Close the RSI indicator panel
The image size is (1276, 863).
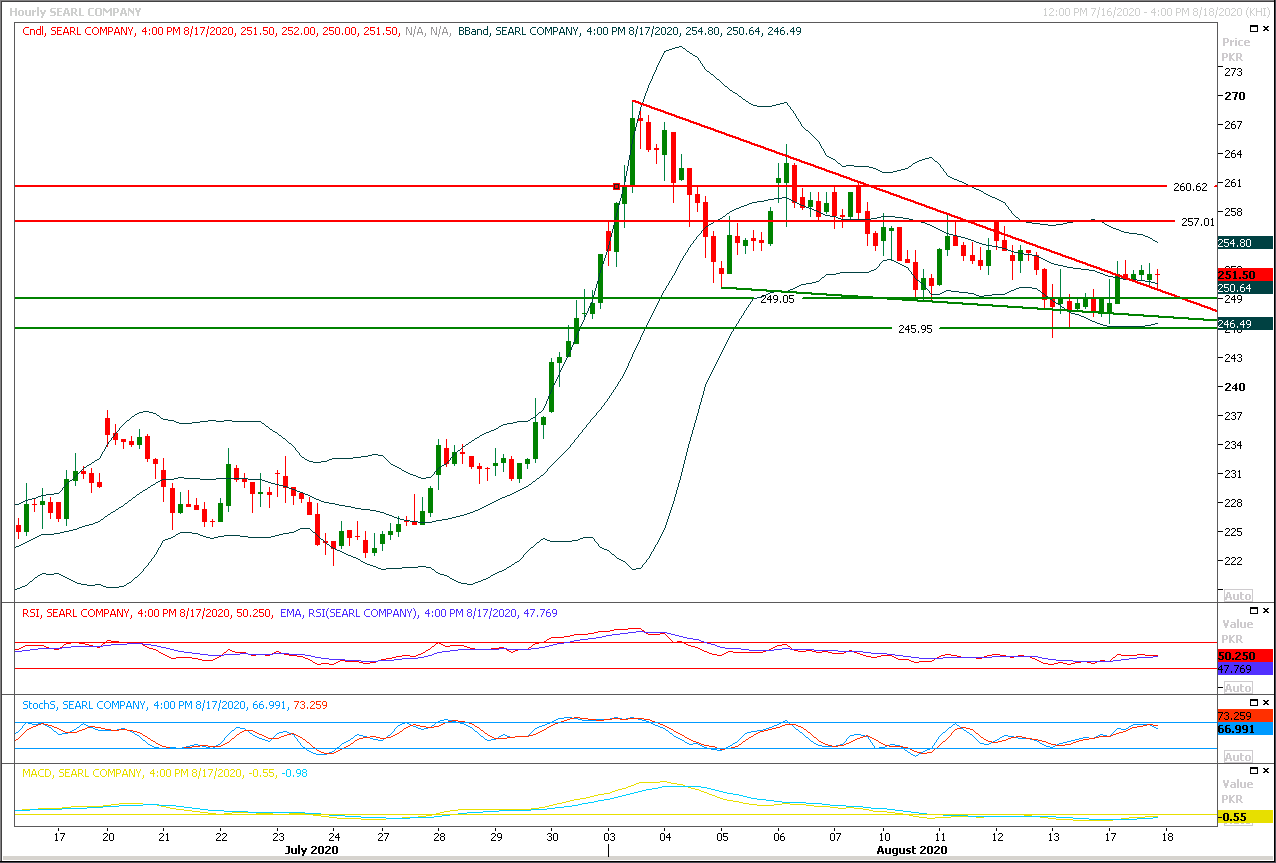(x=1268, y=610)
